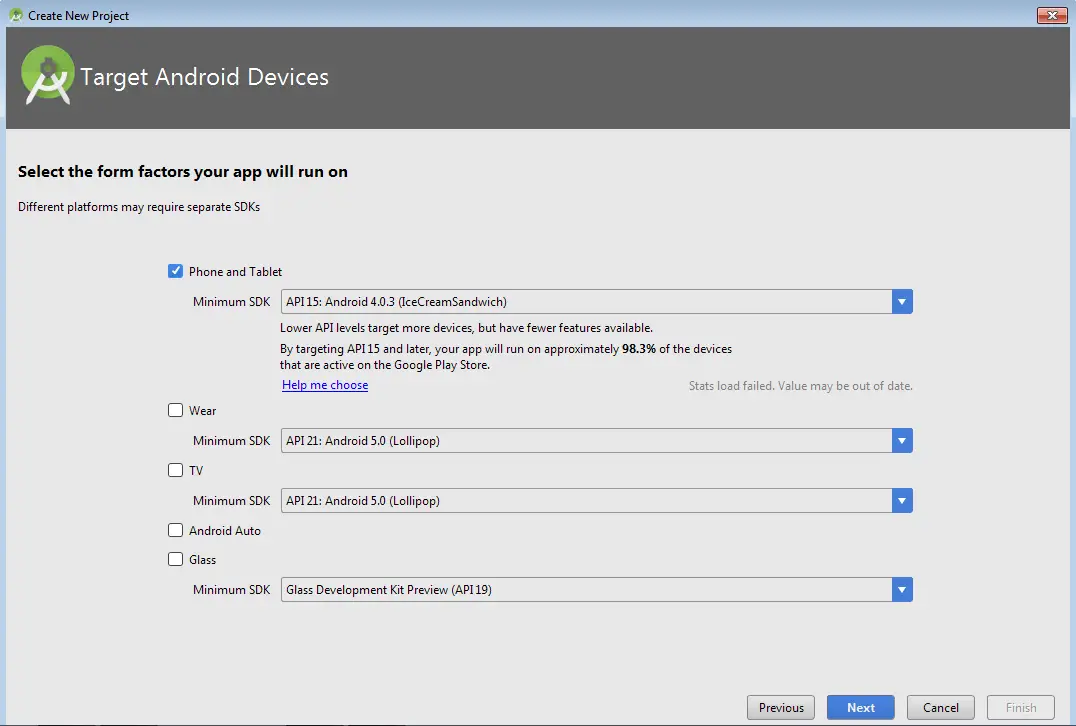1076x726 pixels.
Task: Click the blue arrow on Wear SDK selector
Action: [x=902, y=440]
